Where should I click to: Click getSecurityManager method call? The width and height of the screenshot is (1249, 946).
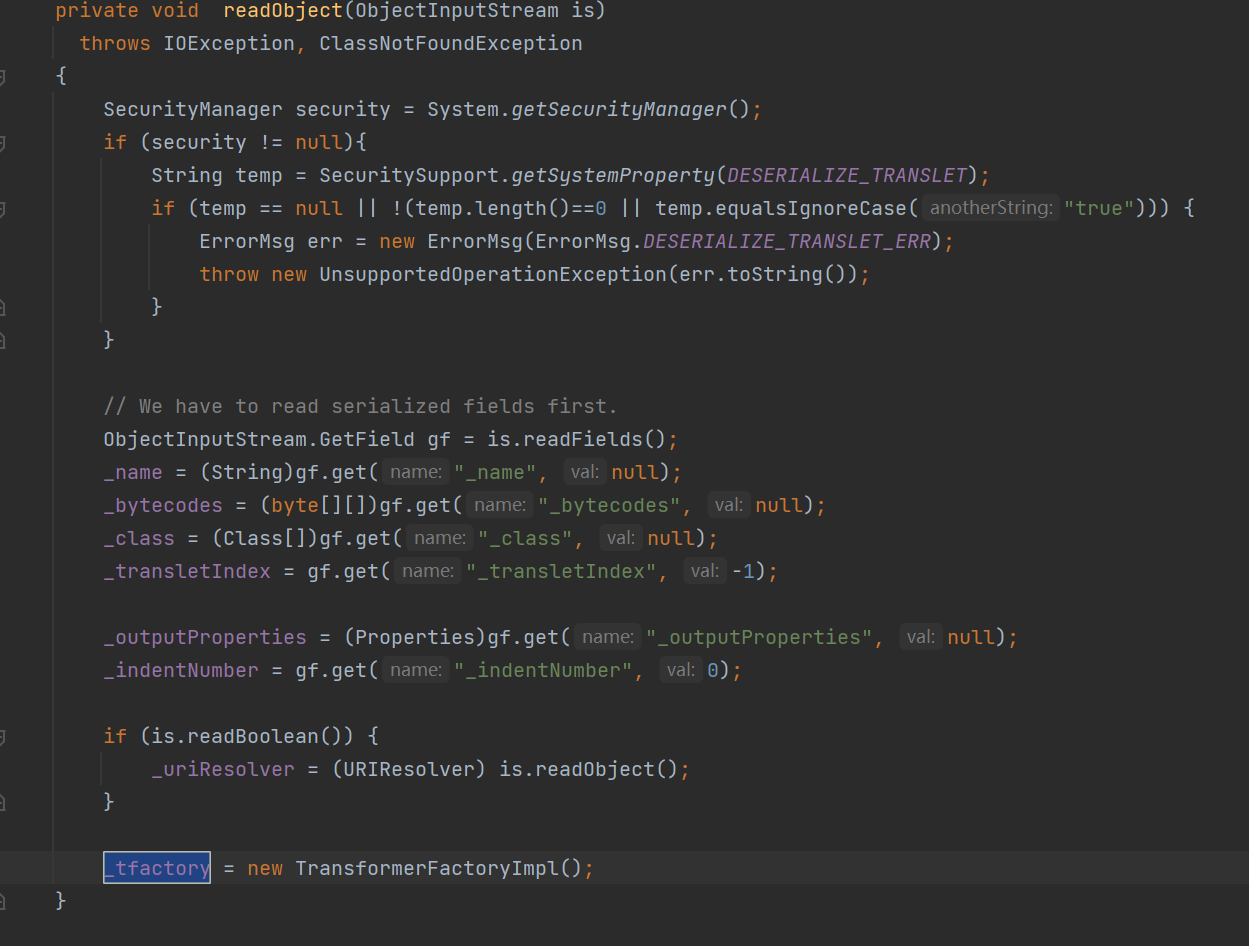click(x=618, y=109)
